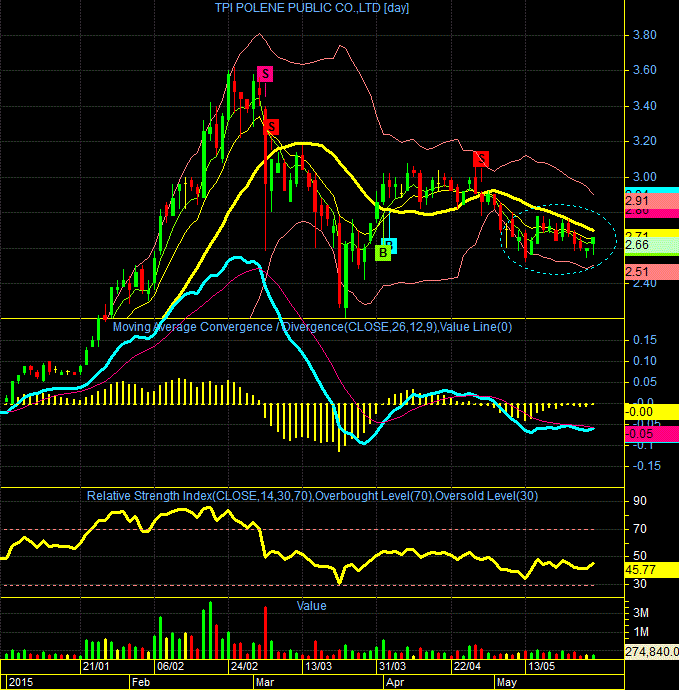This screenshot has height=691, width=689.
Task: Click the 90 RSI axis label
Action: coord(639,501)
